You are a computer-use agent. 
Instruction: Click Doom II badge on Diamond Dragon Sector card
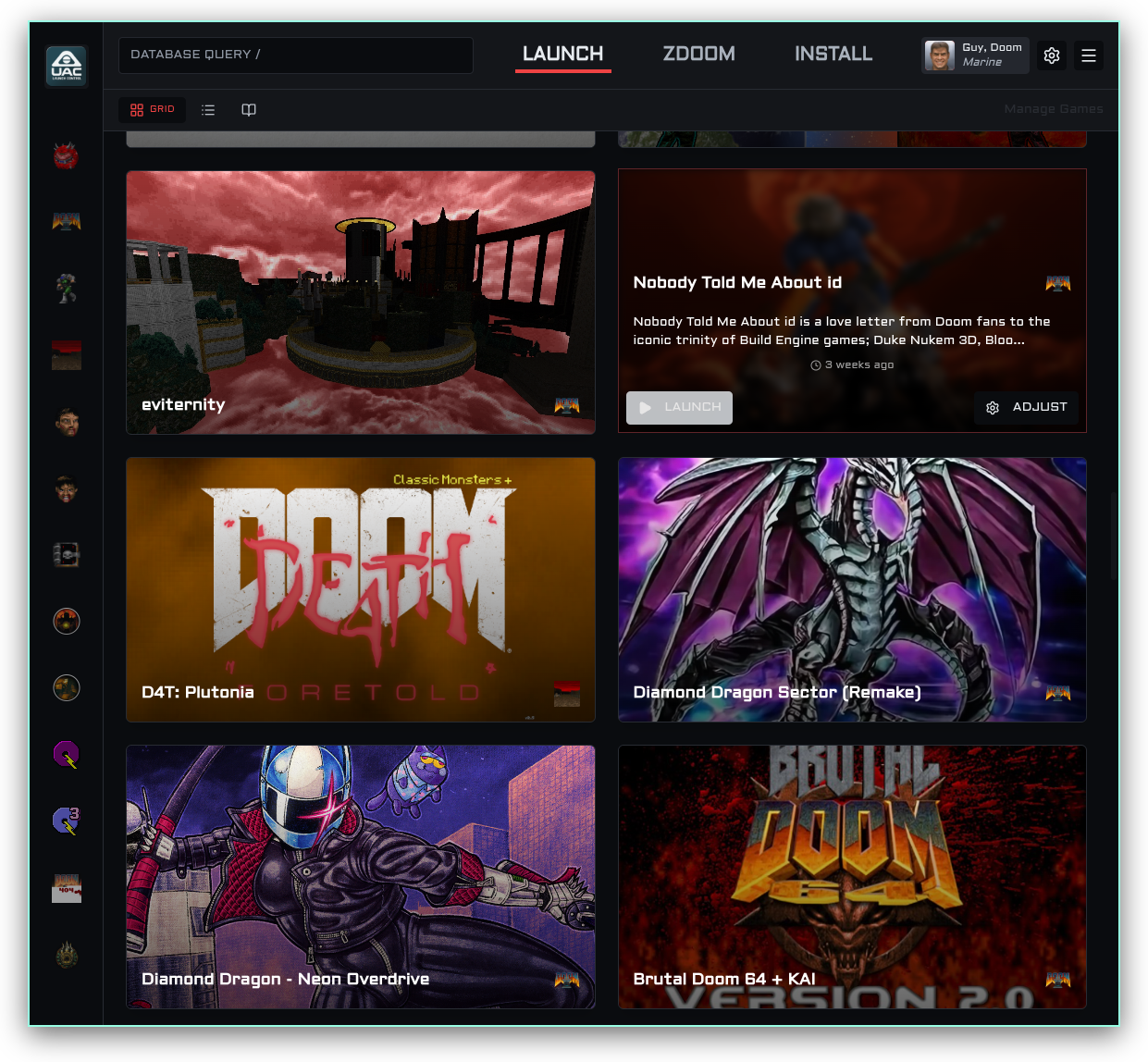[x=1058, y=693]
